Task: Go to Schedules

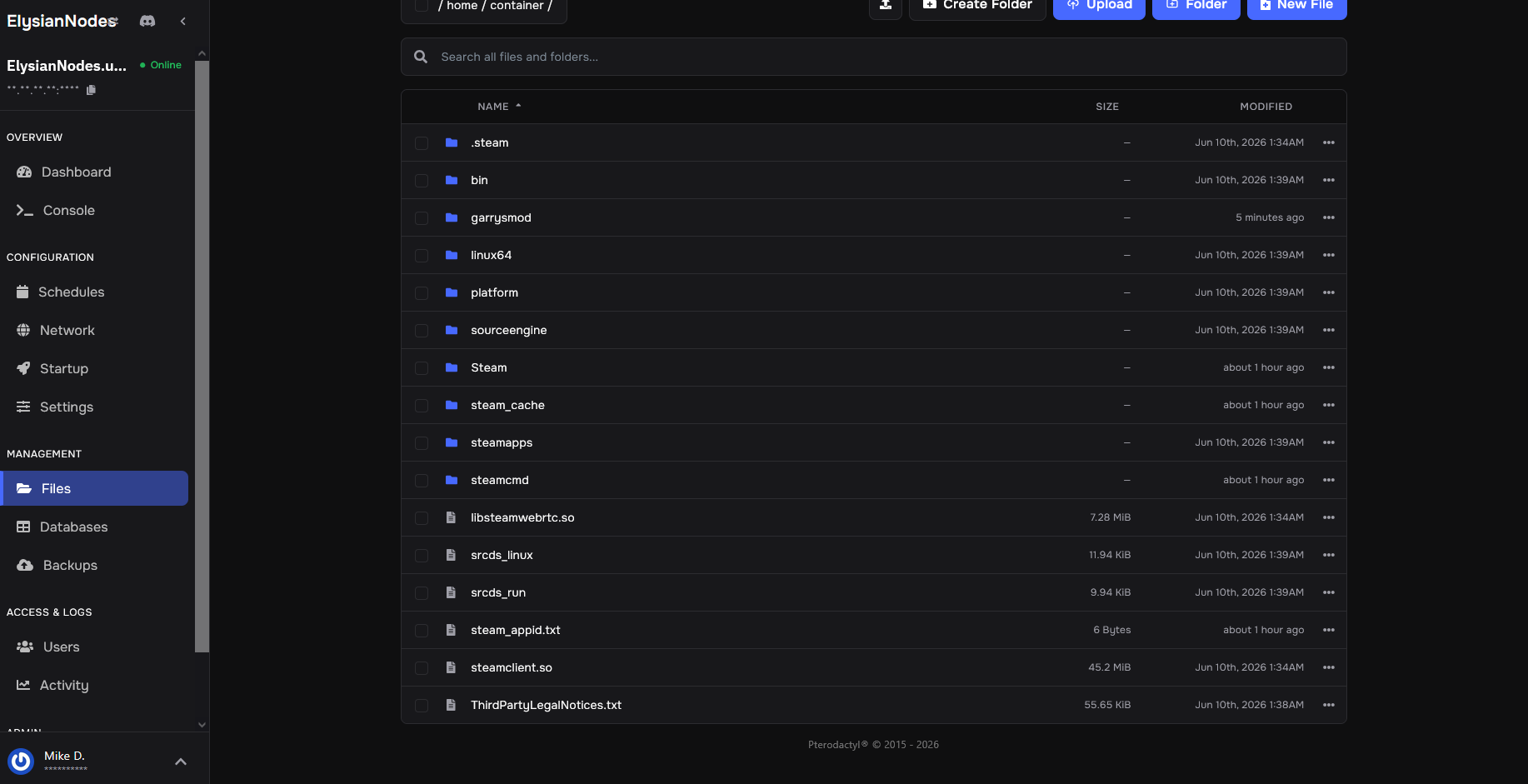Action: [94, 292]
